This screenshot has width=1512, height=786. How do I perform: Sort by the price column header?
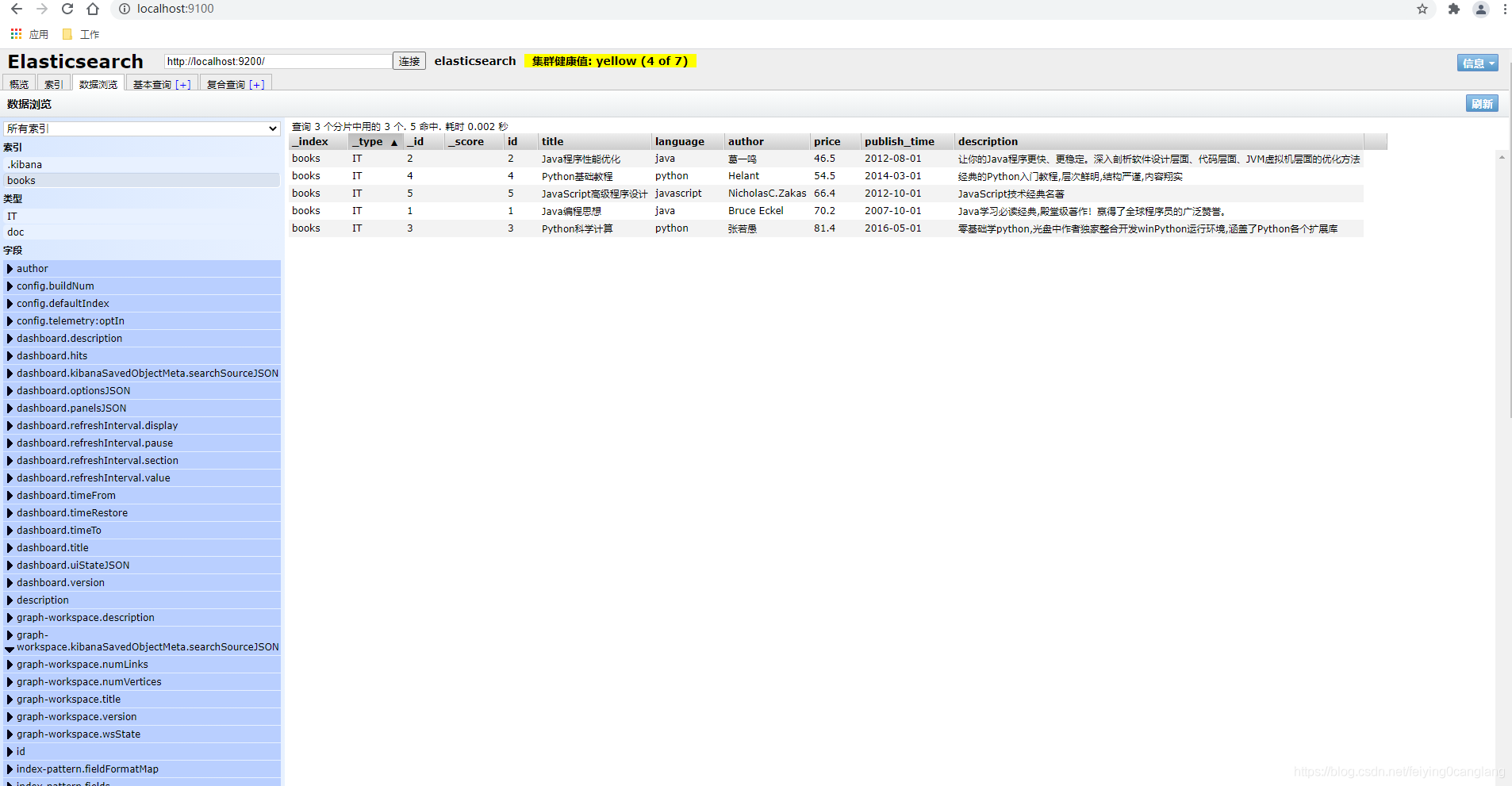[x=835, y=142]
